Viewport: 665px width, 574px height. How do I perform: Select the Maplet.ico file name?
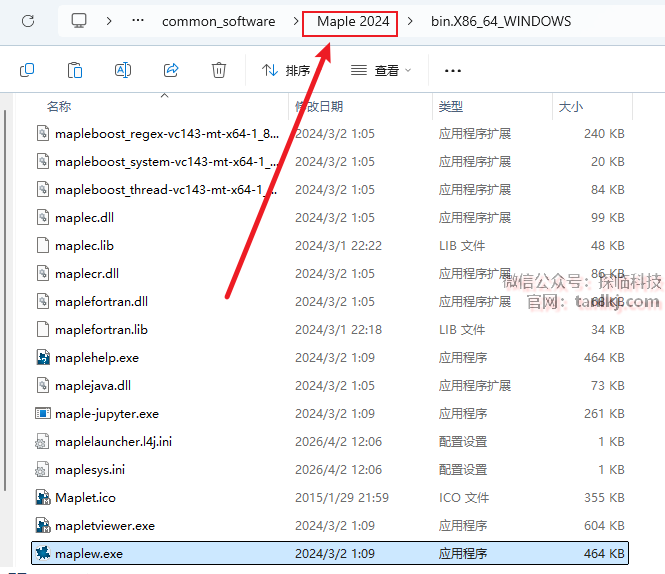85,498
